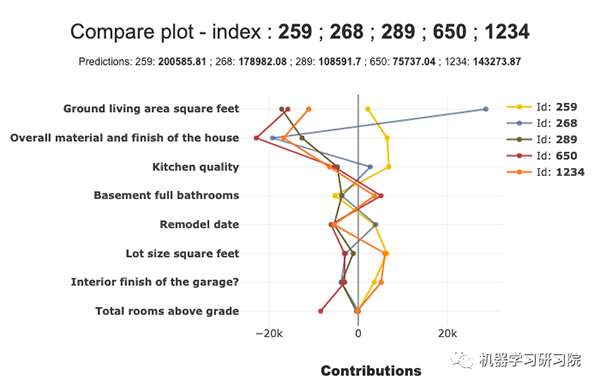The image size is (600, 386).
Task: Click the 20k x-axis tick label
Action: [x=447, y=334]
